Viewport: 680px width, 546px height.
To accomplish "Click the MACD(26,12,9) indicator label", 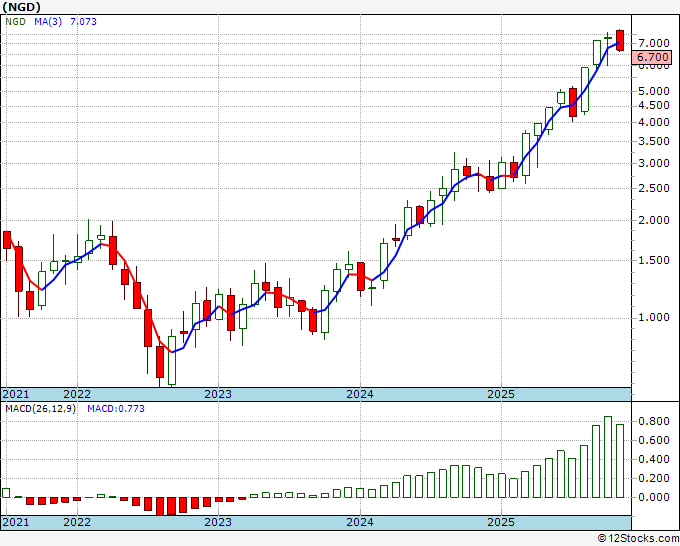I will (40, 409).
